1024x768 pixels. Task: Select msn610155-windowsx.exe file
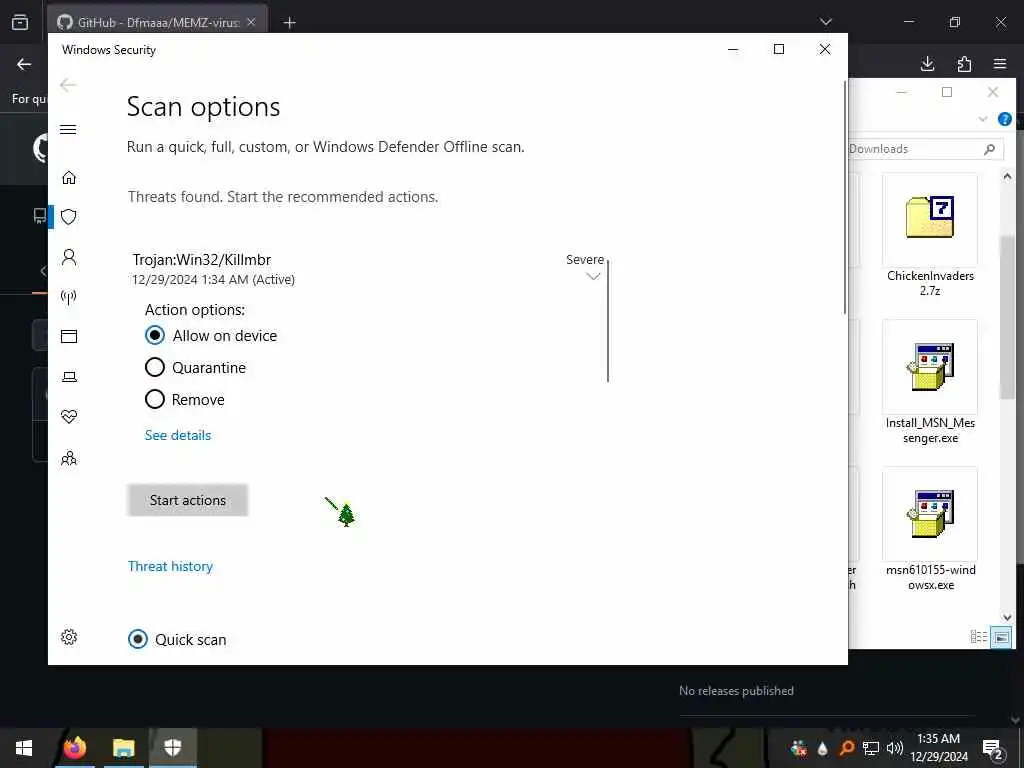pyautogui.click(x=930, y=530)
